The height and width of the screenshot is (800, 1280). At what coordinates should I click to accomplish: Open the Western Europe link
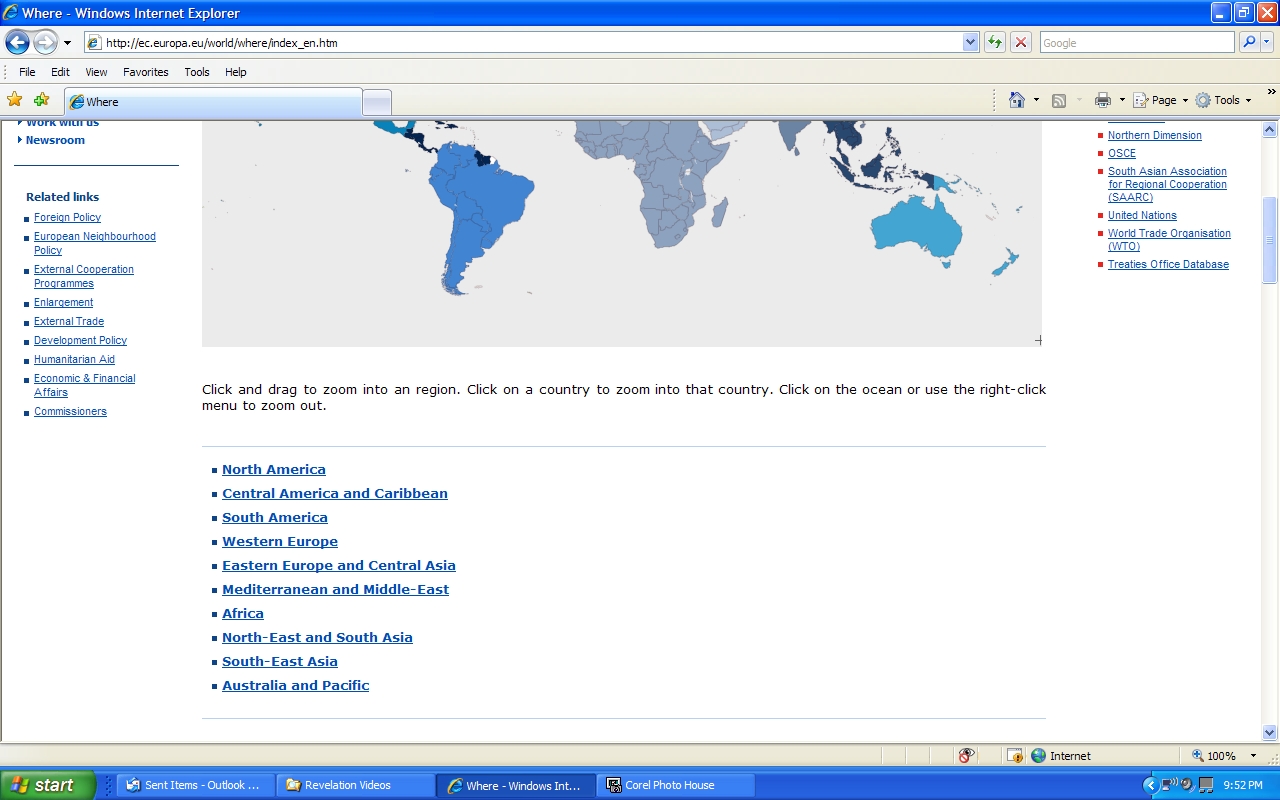(x=280, y=541)
